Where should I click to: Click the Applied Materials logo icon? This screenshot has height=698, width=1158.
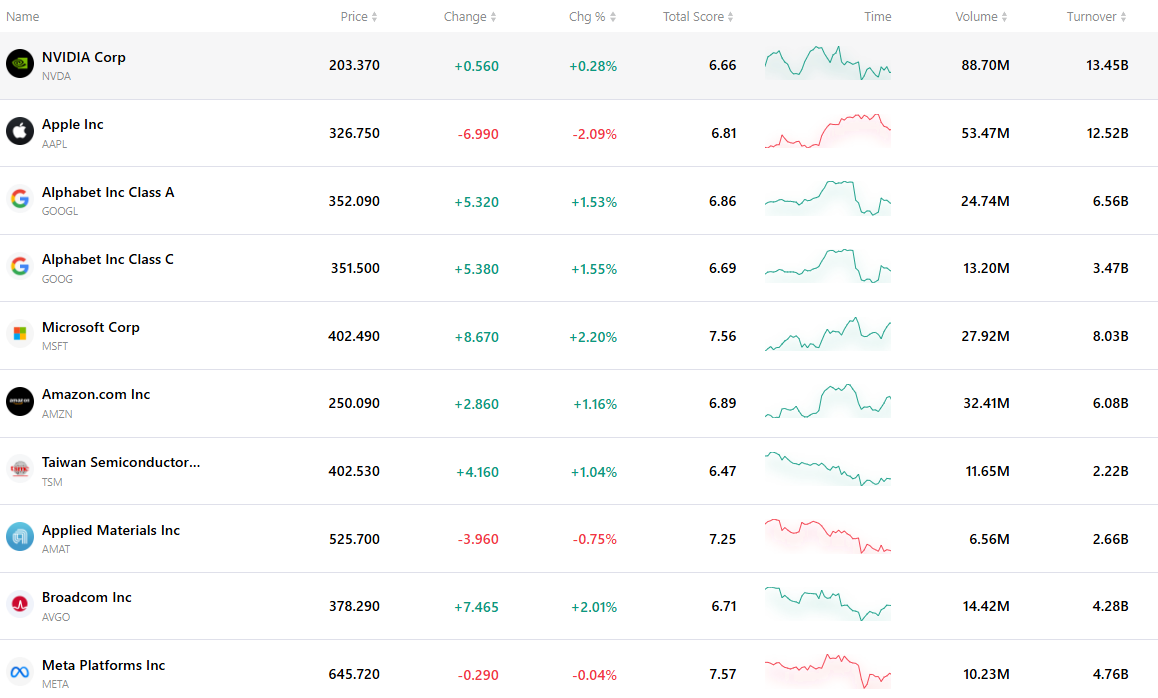[x=20, y=537]
